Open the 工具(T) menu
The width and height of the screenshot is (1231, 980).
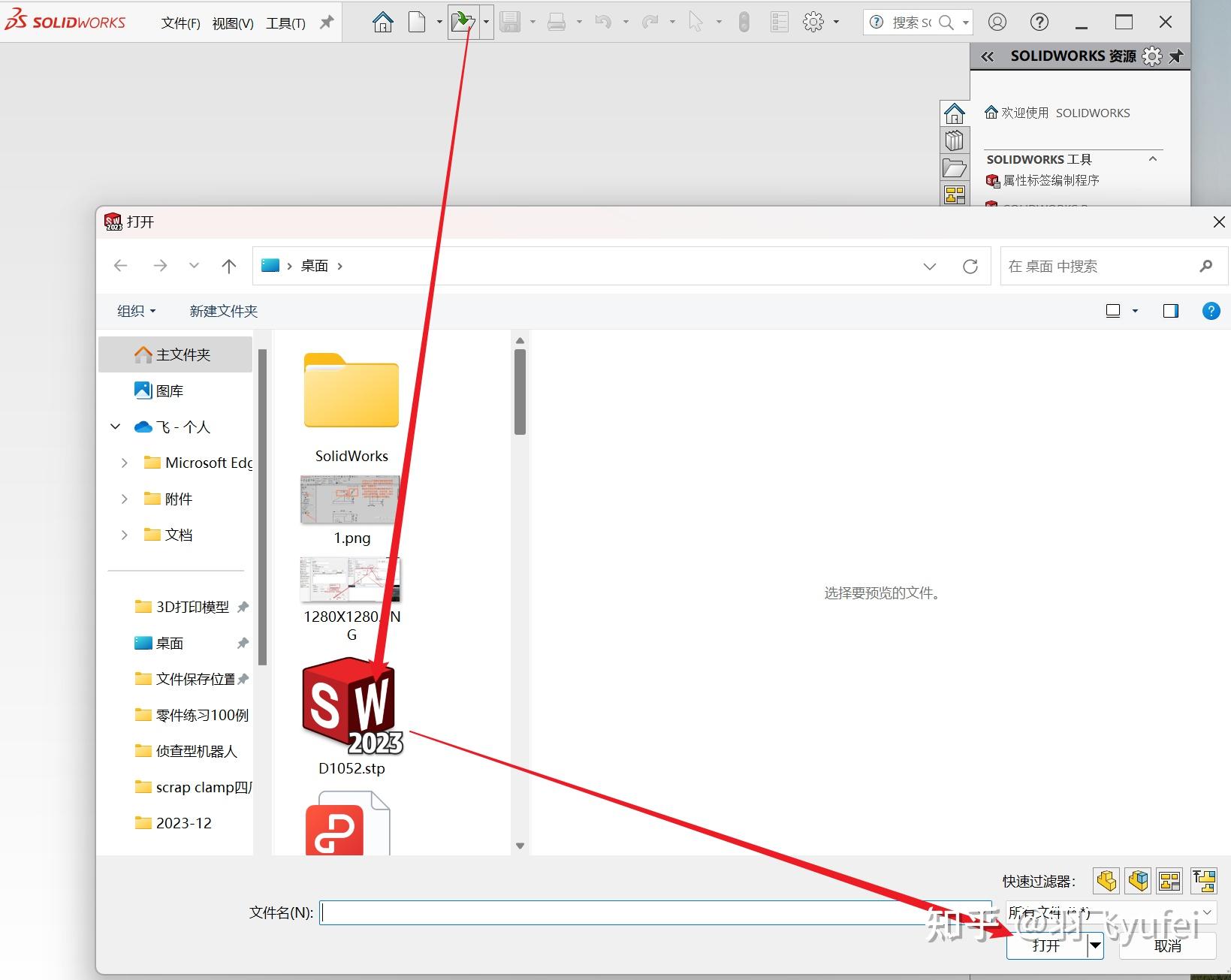pyautogui.click(x=285, y=23)
